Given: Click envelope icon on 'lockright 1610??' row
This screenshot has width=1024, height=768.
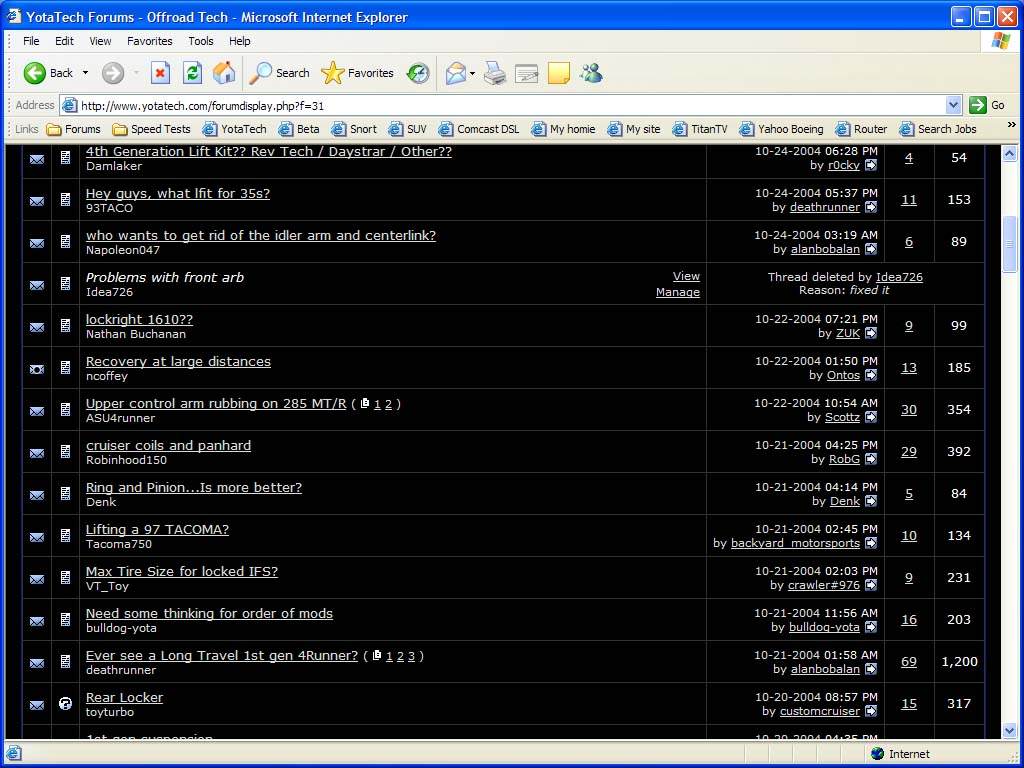Looking at the screenshot, I should pos(37,327).
